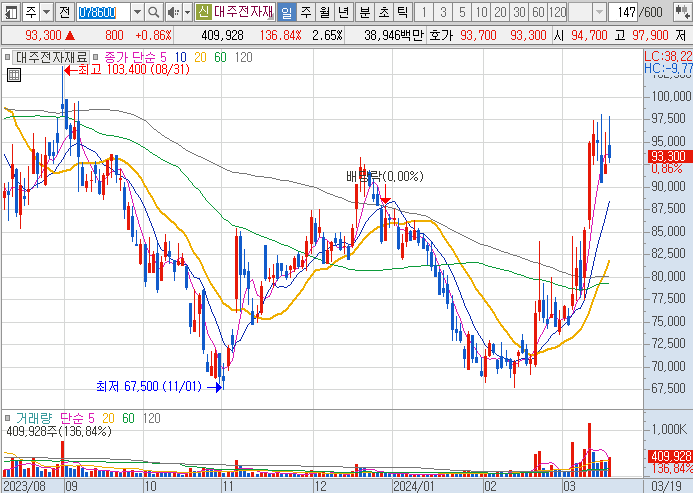Click the 38,946백만 trading value text
The width and height of the screenshot is (693, 493).
(394, 35)
